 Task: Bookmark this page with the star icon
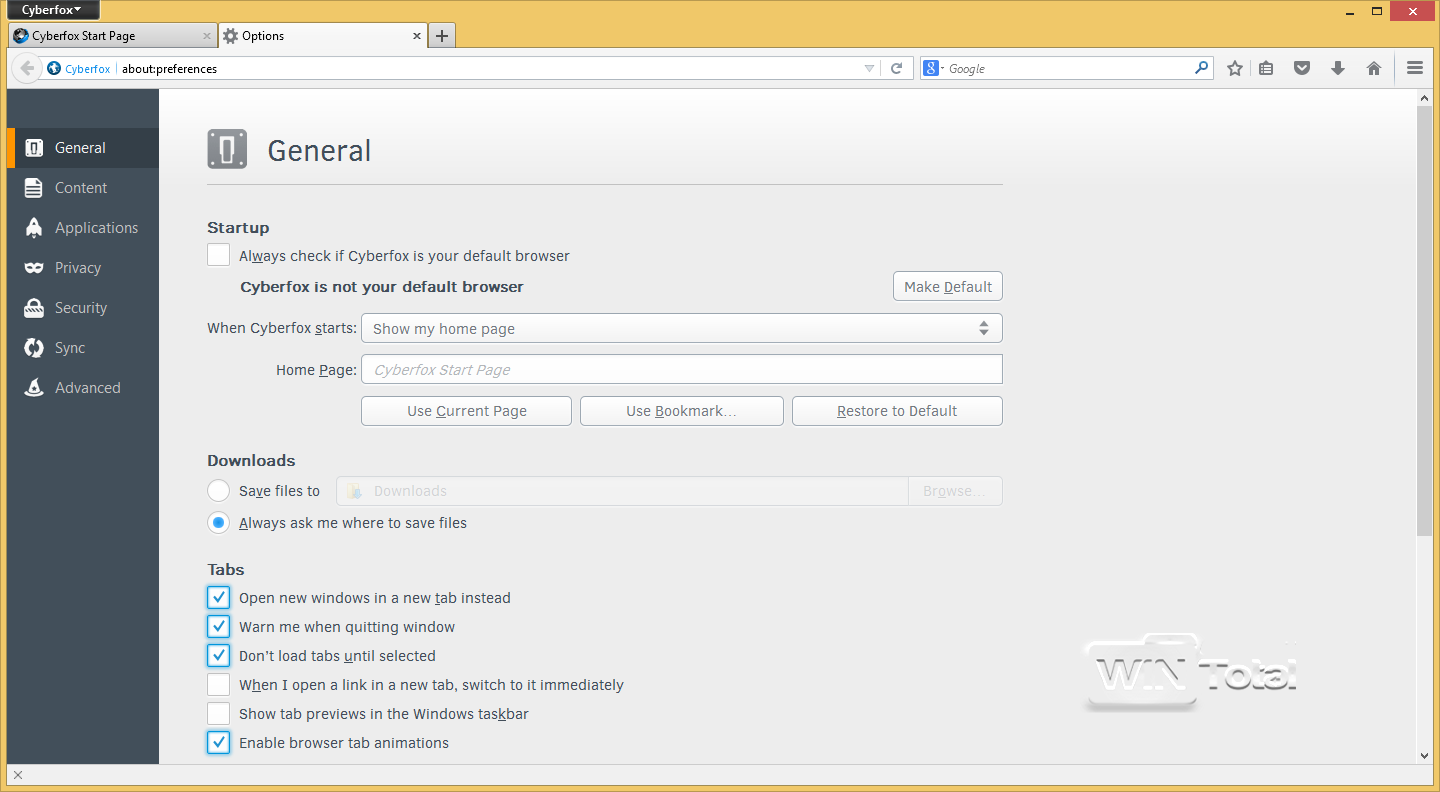coord(1235,68)
